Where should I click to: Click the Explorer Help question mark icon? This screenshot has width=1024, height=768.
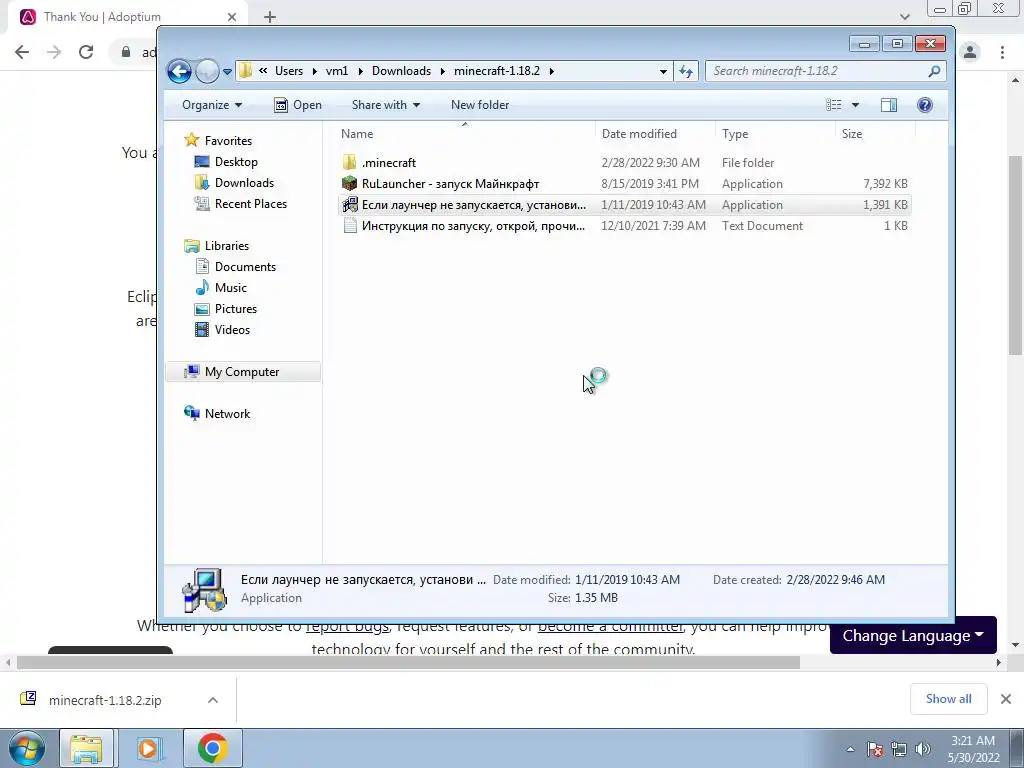coord(925,105)
